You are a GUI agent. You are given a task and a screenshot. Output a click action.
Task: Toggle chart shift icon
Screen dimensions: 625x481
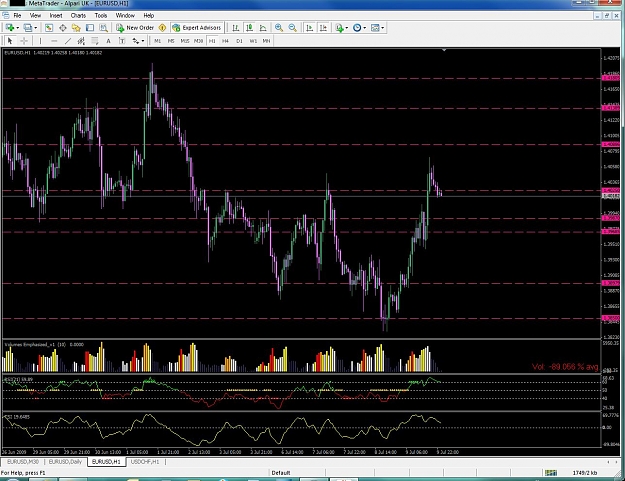323,28
